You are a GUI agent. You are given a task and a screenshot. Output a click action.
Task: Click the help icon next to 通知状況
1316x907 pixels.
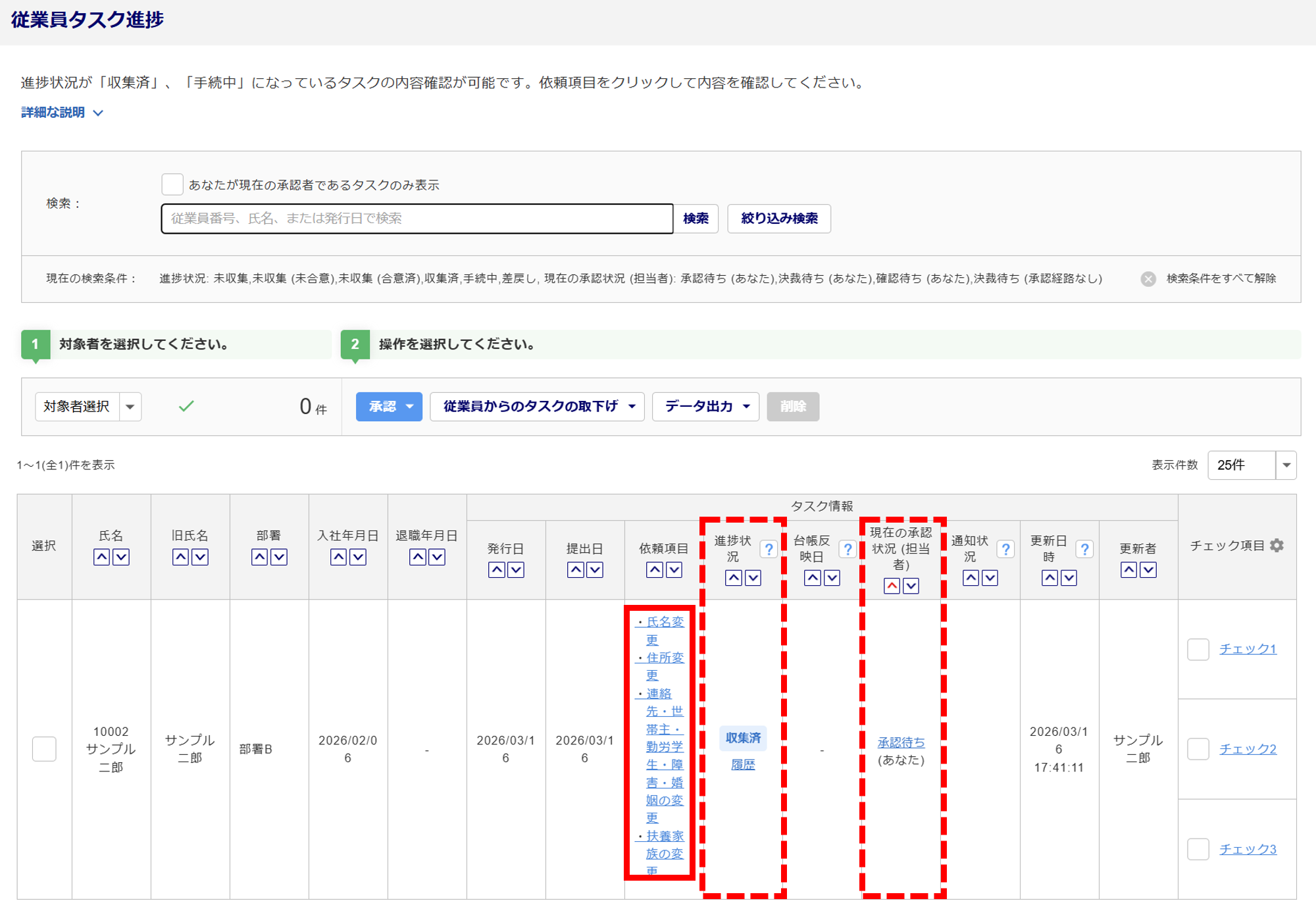(x=1005, y=549)
